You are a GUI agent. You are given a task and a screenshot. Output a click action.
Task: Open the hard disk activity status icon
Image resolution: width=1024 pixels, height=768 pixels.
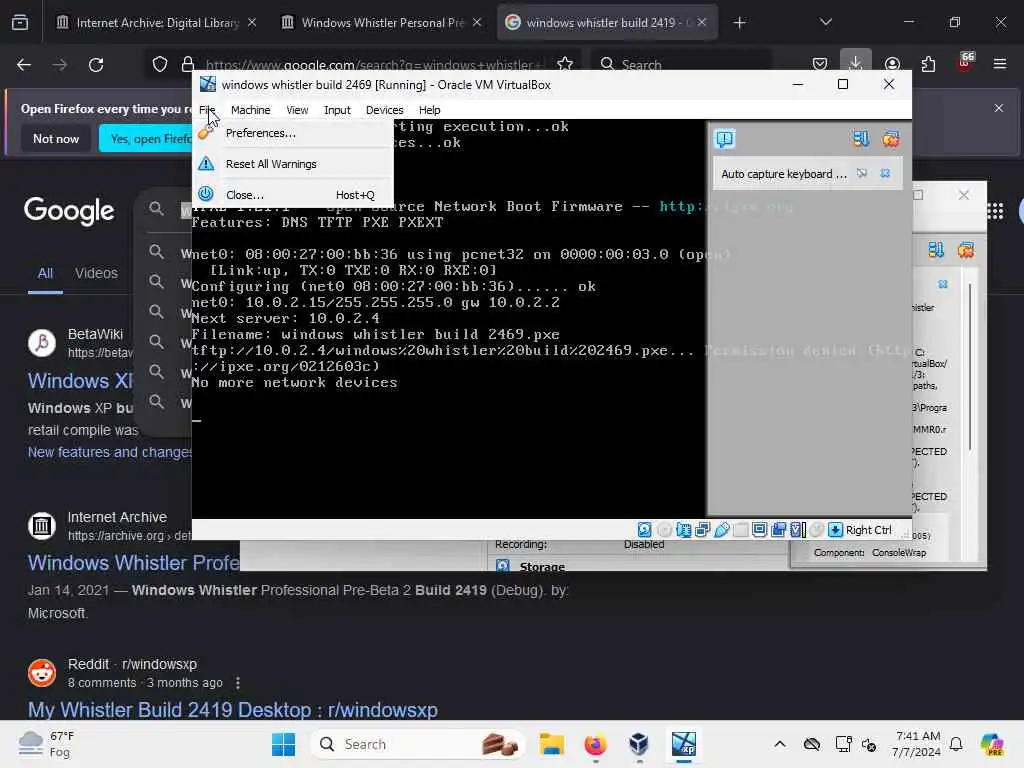click(x=645, y=530)
